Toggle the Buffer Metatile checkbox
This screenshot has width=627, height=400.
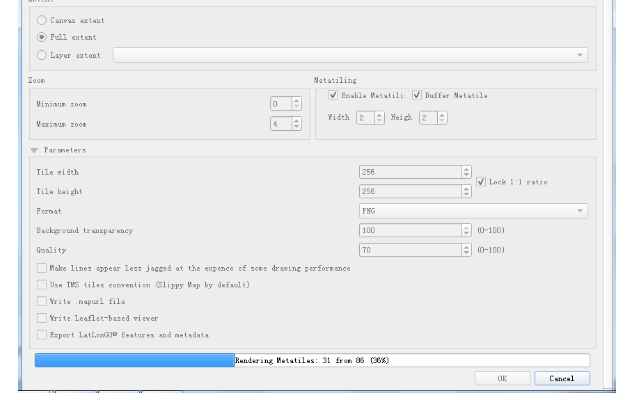point(417,95)
